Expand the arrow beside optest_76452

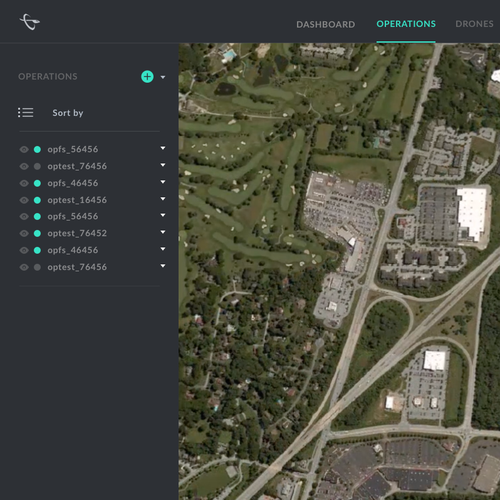[x=163, y=232]
